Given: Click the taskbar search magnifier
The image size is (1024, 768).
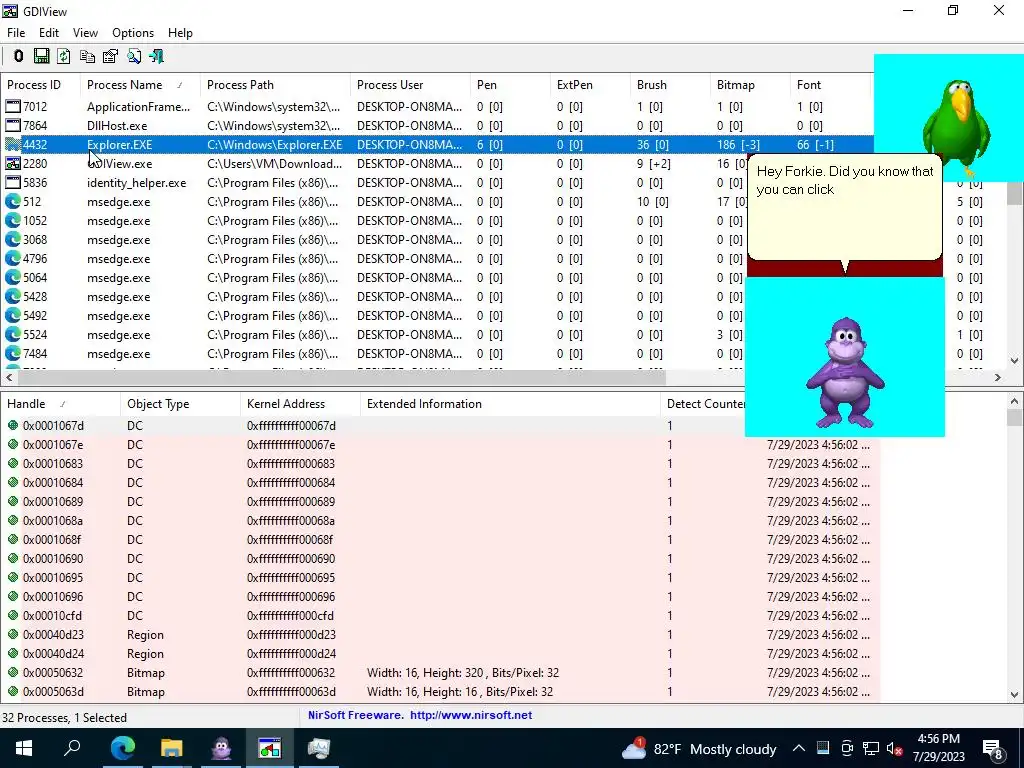Looking at the screenshot, I should click(x=72, y=748).
